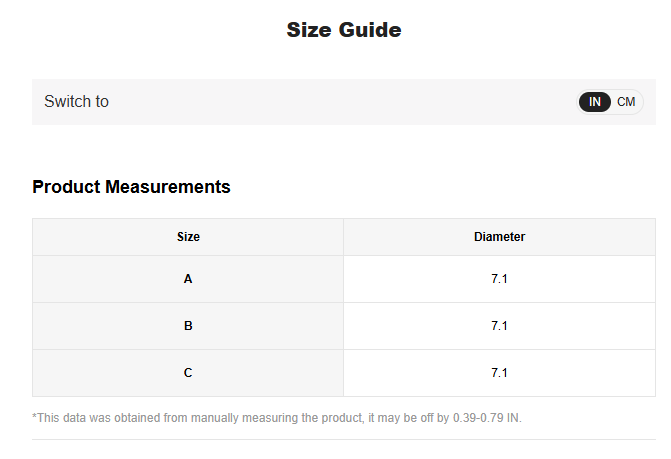Image resolution: width=671 pixels, height=459 pixels.
Task: Click the Size Guide page title
Action: (343, 30)
